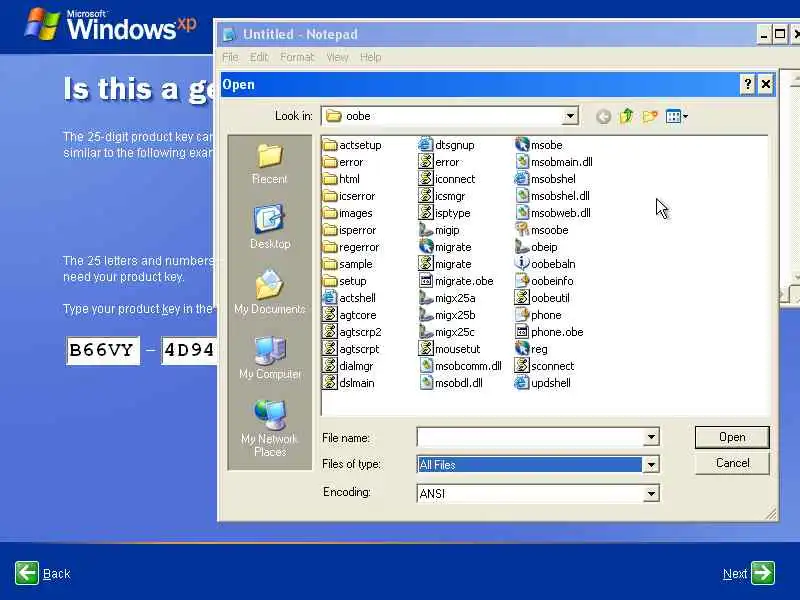Click the Next button in Windows setup

749,573
